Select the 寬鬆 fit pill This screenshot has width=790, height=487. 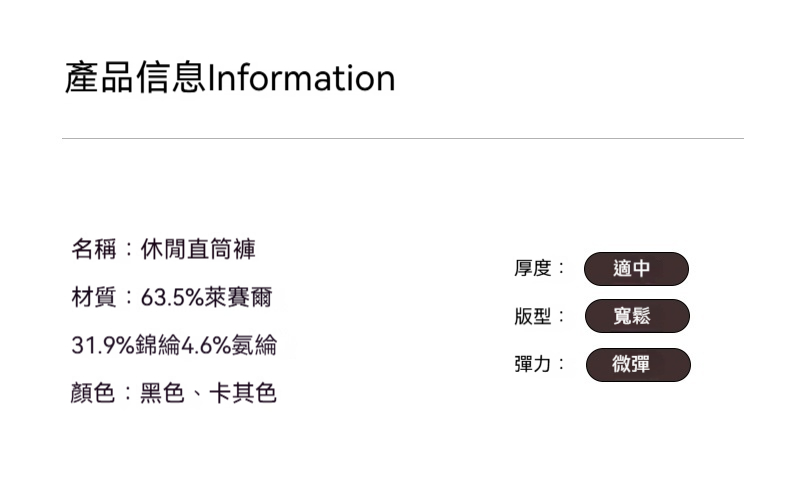pyautogui.click(x=637, y=316)
